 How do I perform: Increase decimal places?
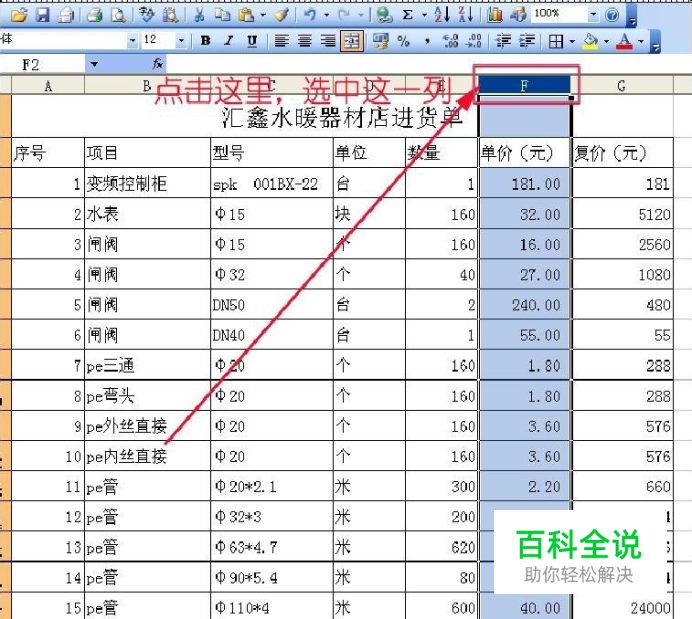coord(451,41)
